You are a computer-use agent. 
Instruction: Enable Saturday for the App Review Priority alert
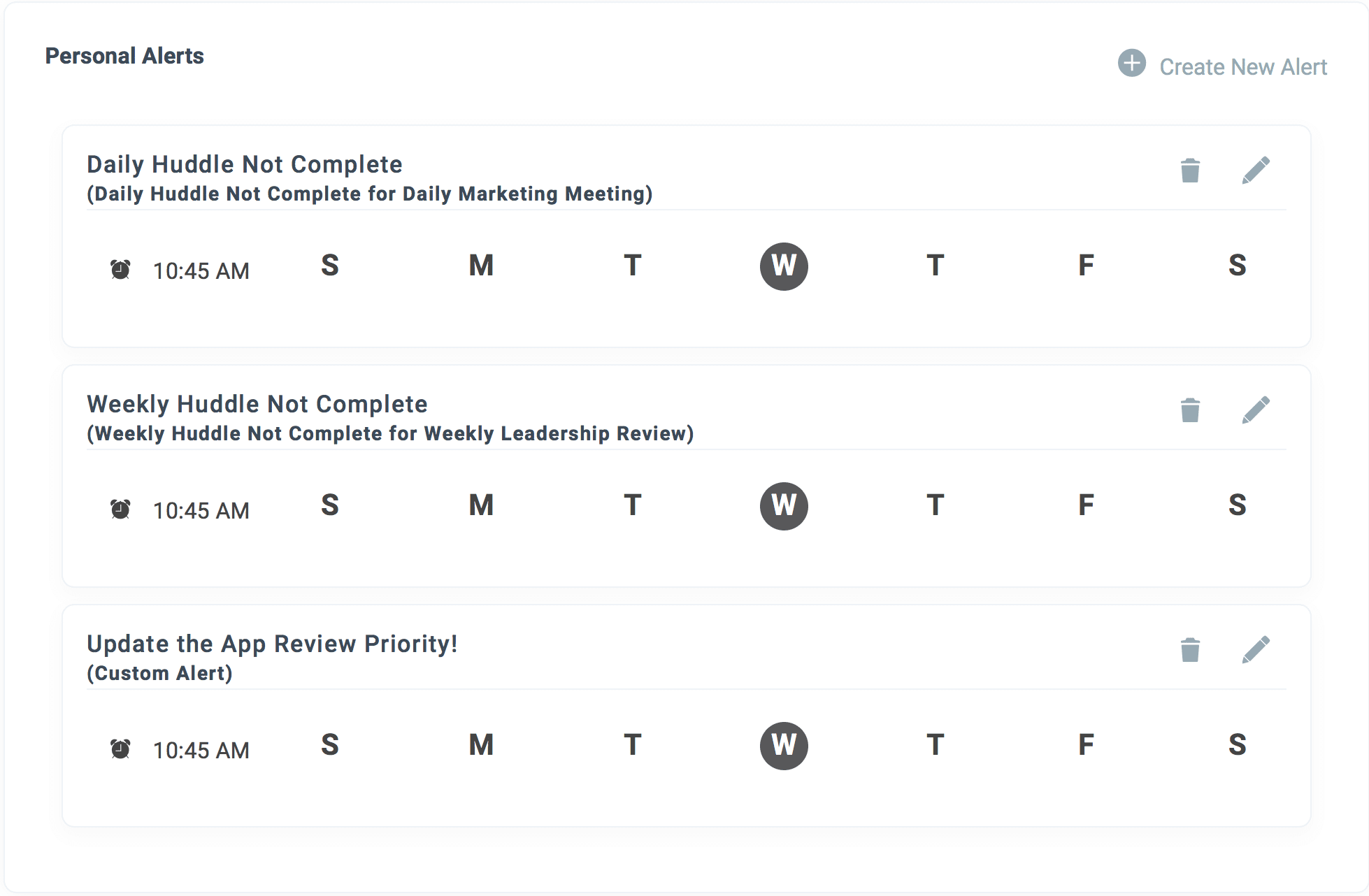tap(1237, 745)
